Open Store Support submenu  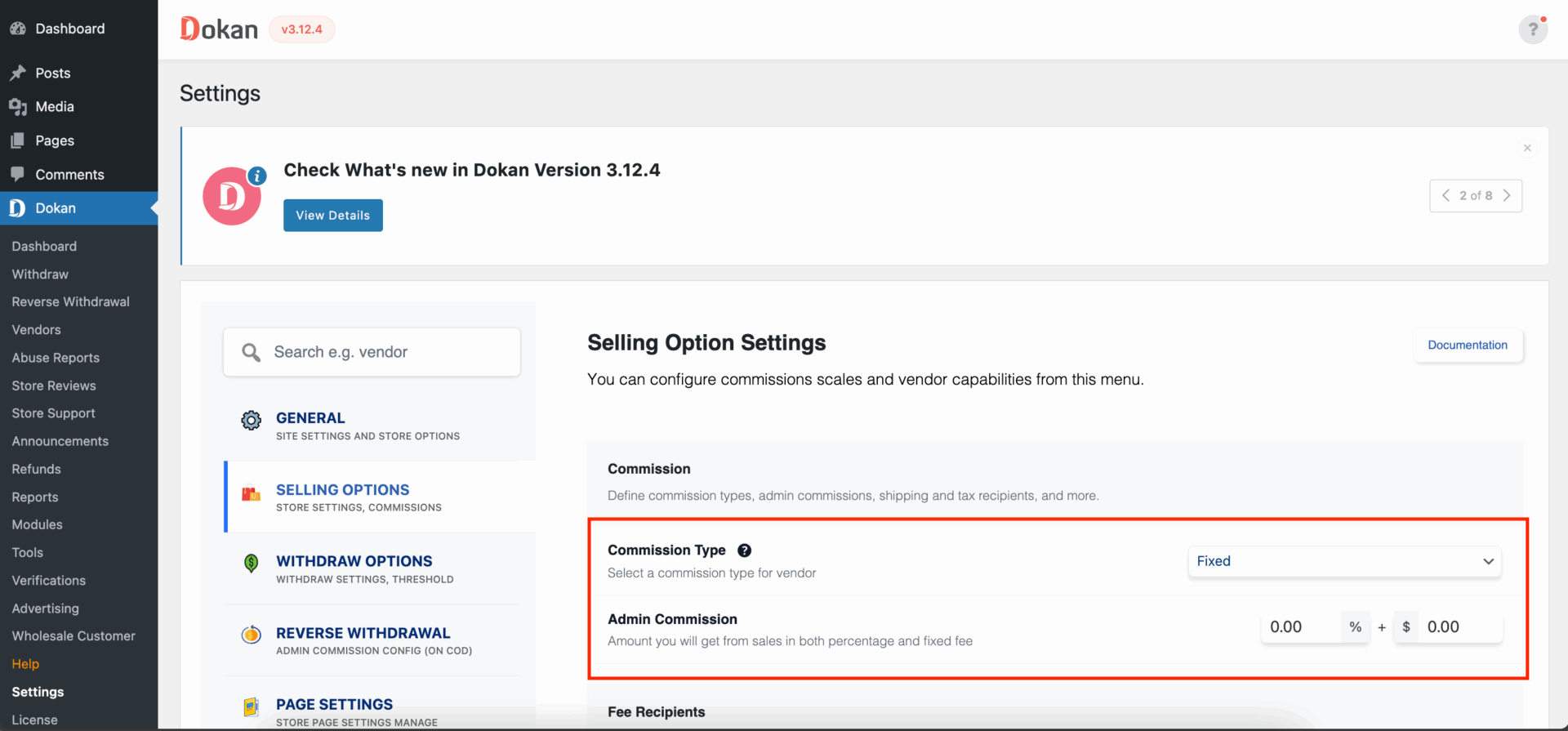(54, 413)
